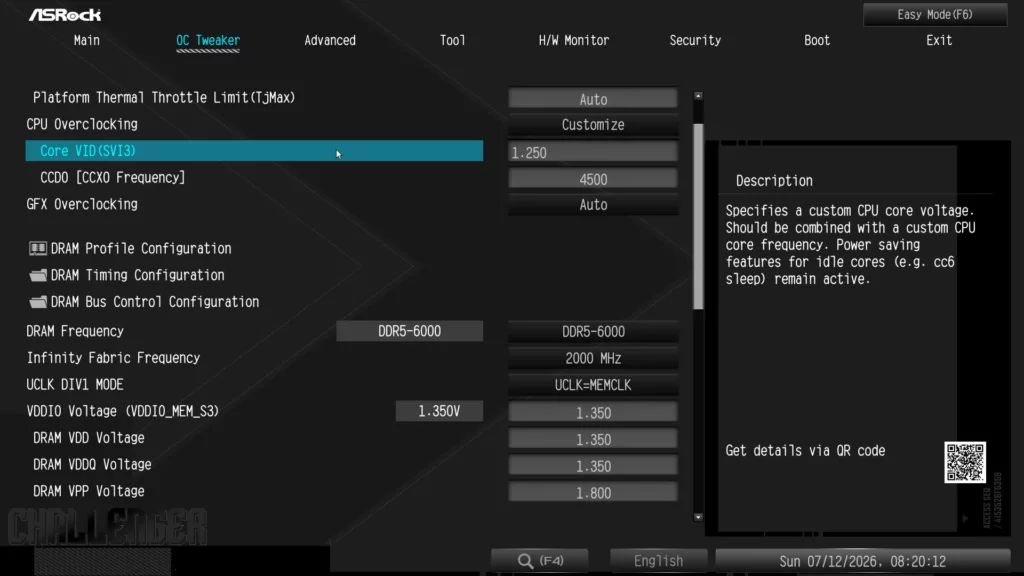This screenshot has width=1024, height=576.
Task: Select the Platform Thermal Throttle Limit(TjMax) label
Action: click(x=164, y=97)
